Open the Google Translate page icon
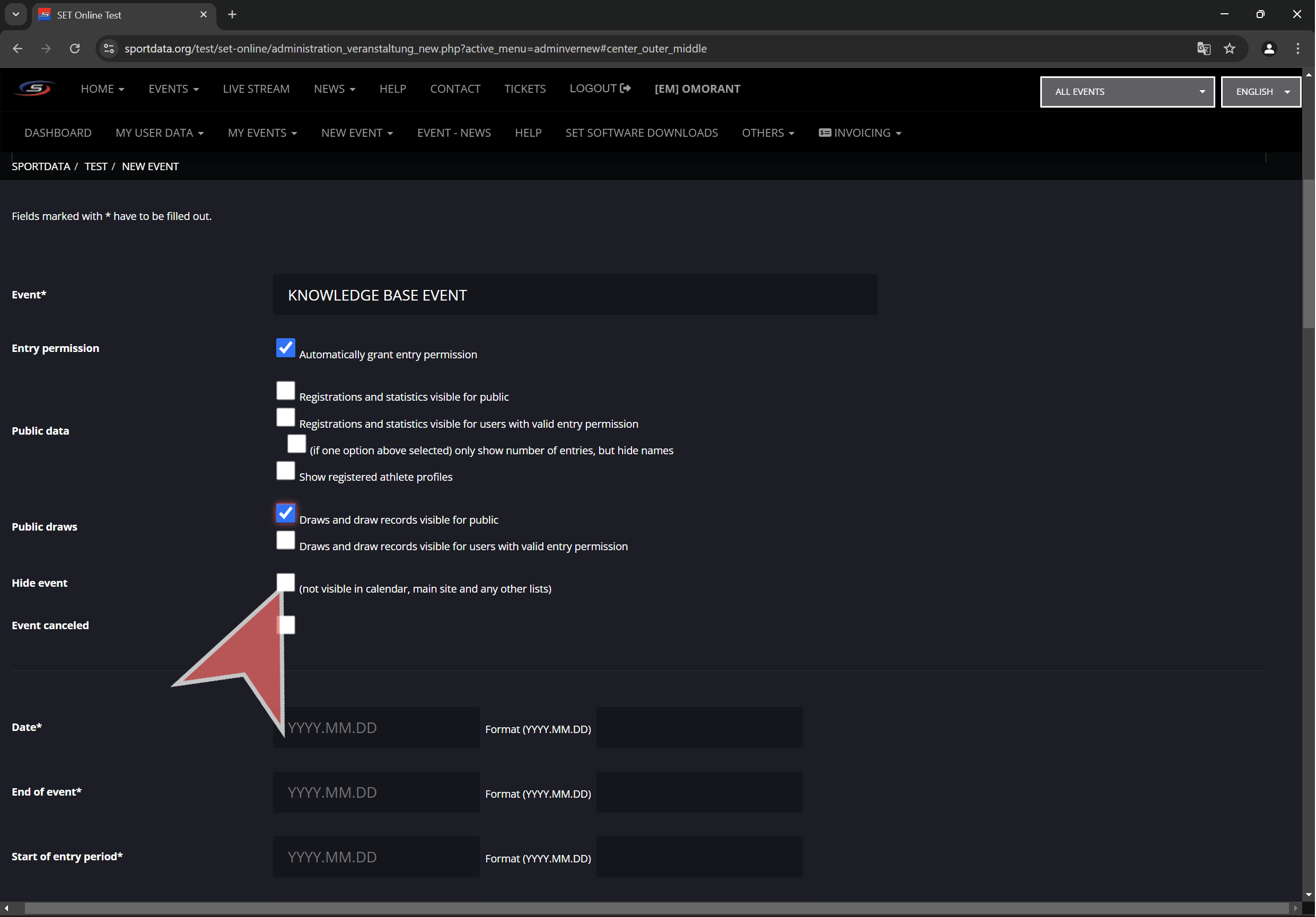The height and width of the screenshot is (917, 1316). point(1204,49)
